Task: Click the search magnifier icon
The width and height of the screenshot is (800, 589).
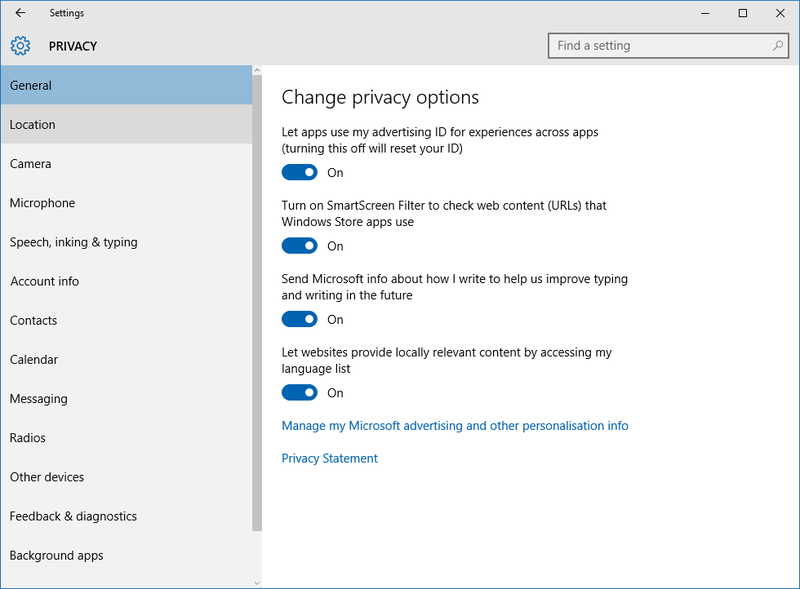Action: pos(778,46)
